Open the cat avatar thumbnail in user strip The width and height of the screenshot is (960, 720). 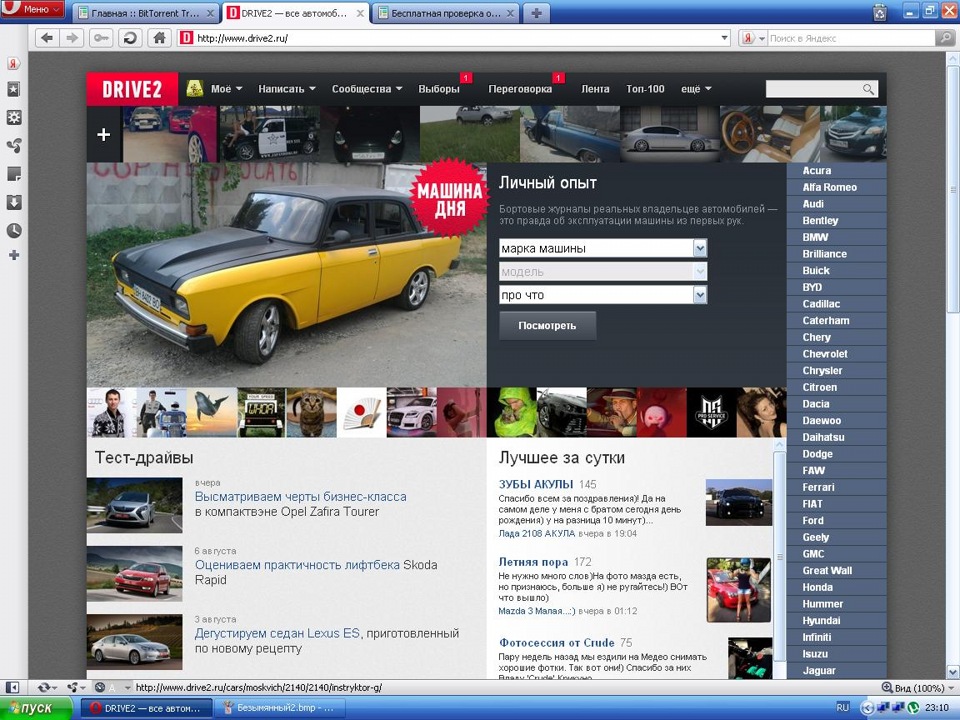pyautogui.click(x=311, y=412)
